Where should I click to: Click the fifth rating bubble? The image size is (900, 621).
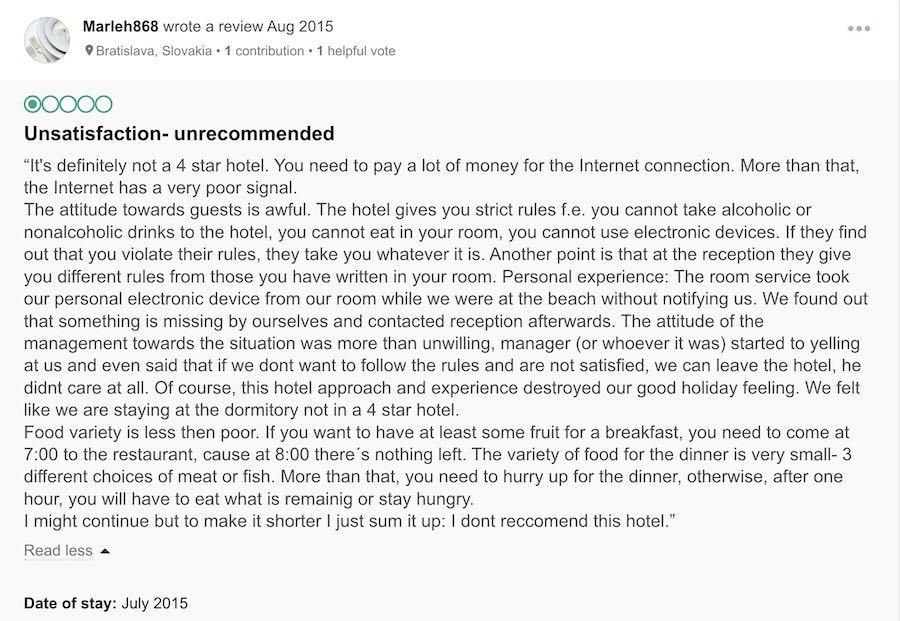(x=104, y=104)
